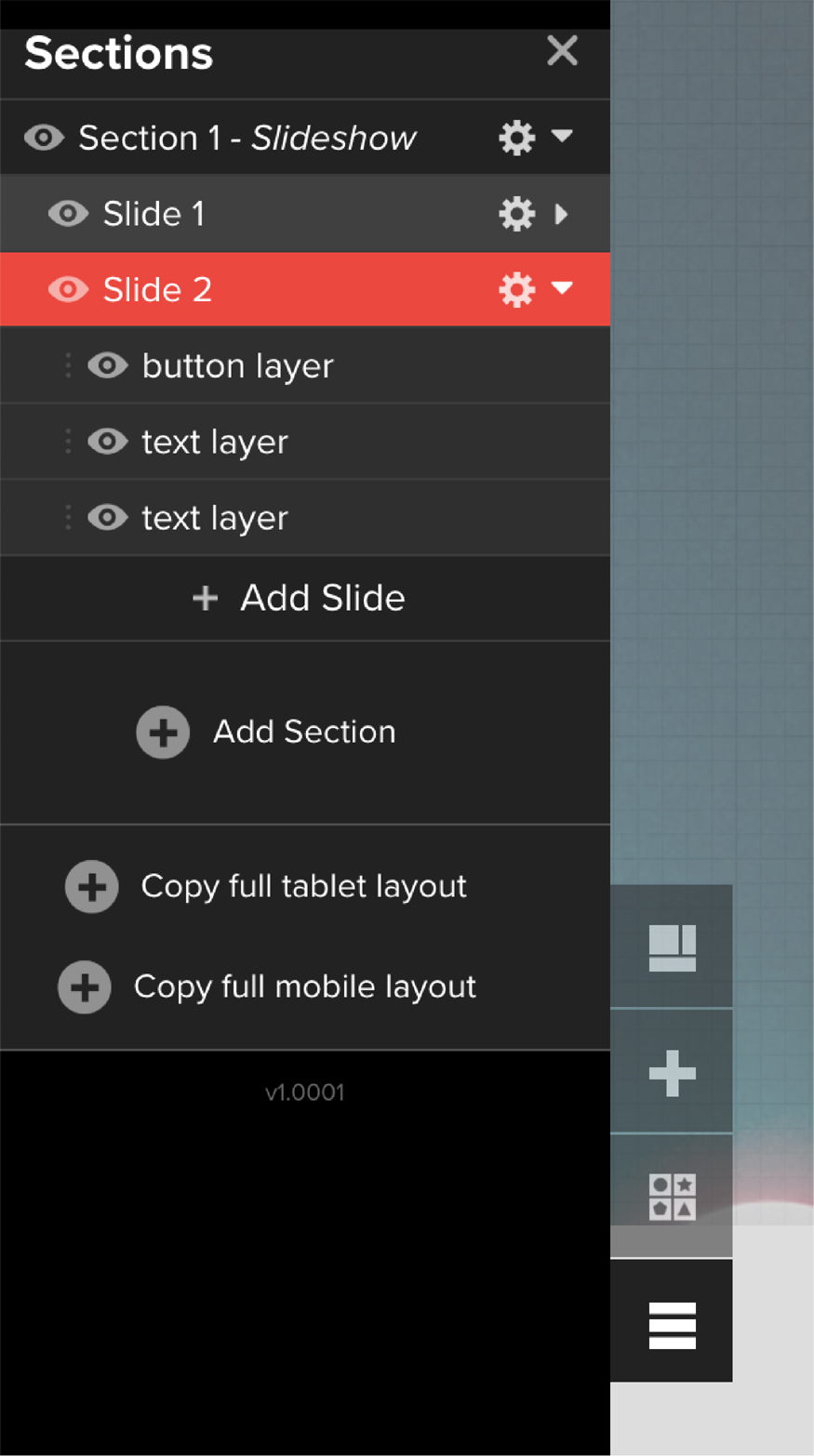Click the Add Slide button
Screen dimensions: 814x1456
tap(300, 598)
